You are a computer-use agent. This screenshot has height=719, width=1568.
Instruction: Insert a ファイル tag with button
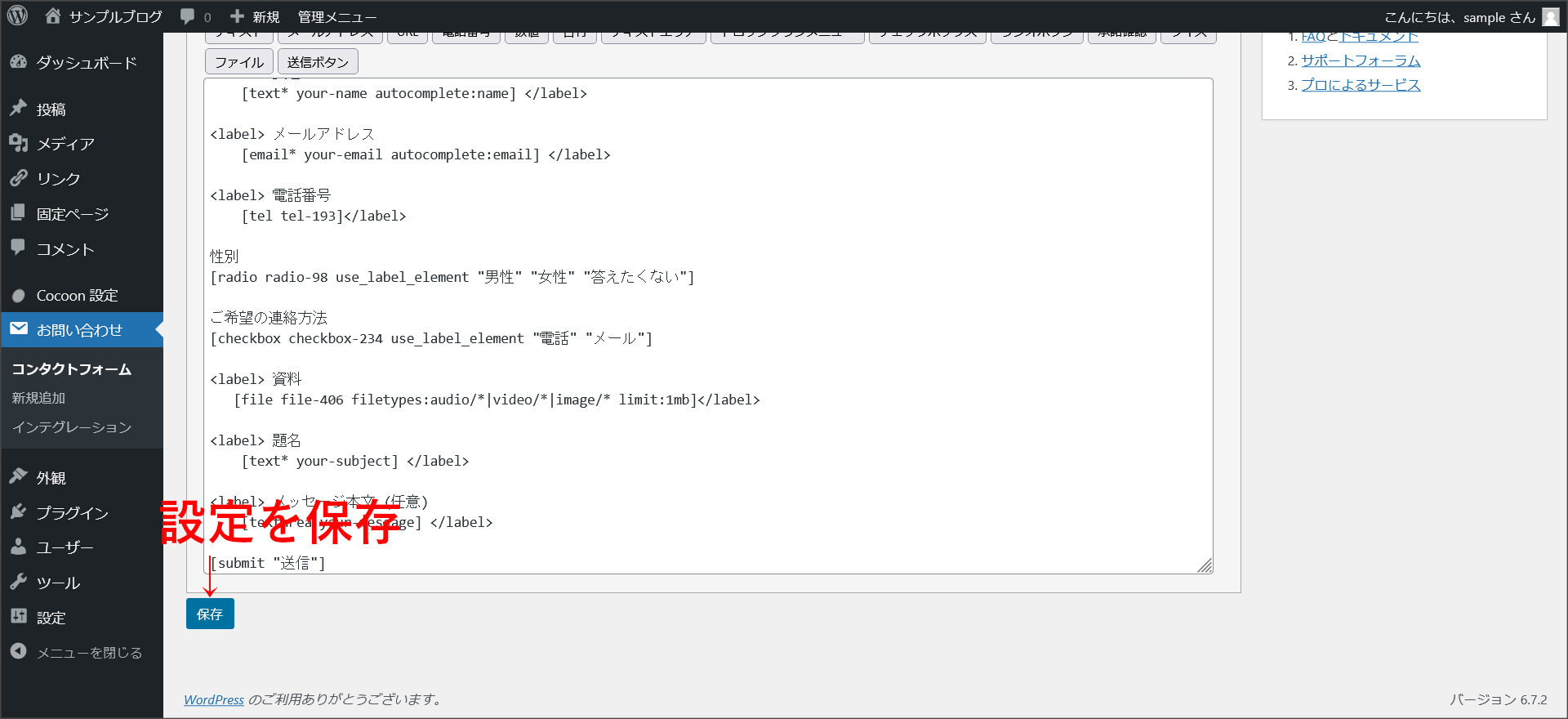(238, 62)
